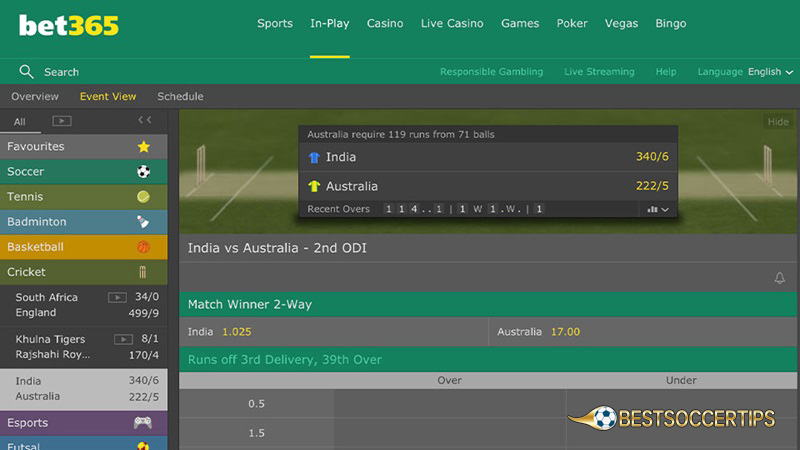Click the Favourites star icon

(143, 147)
